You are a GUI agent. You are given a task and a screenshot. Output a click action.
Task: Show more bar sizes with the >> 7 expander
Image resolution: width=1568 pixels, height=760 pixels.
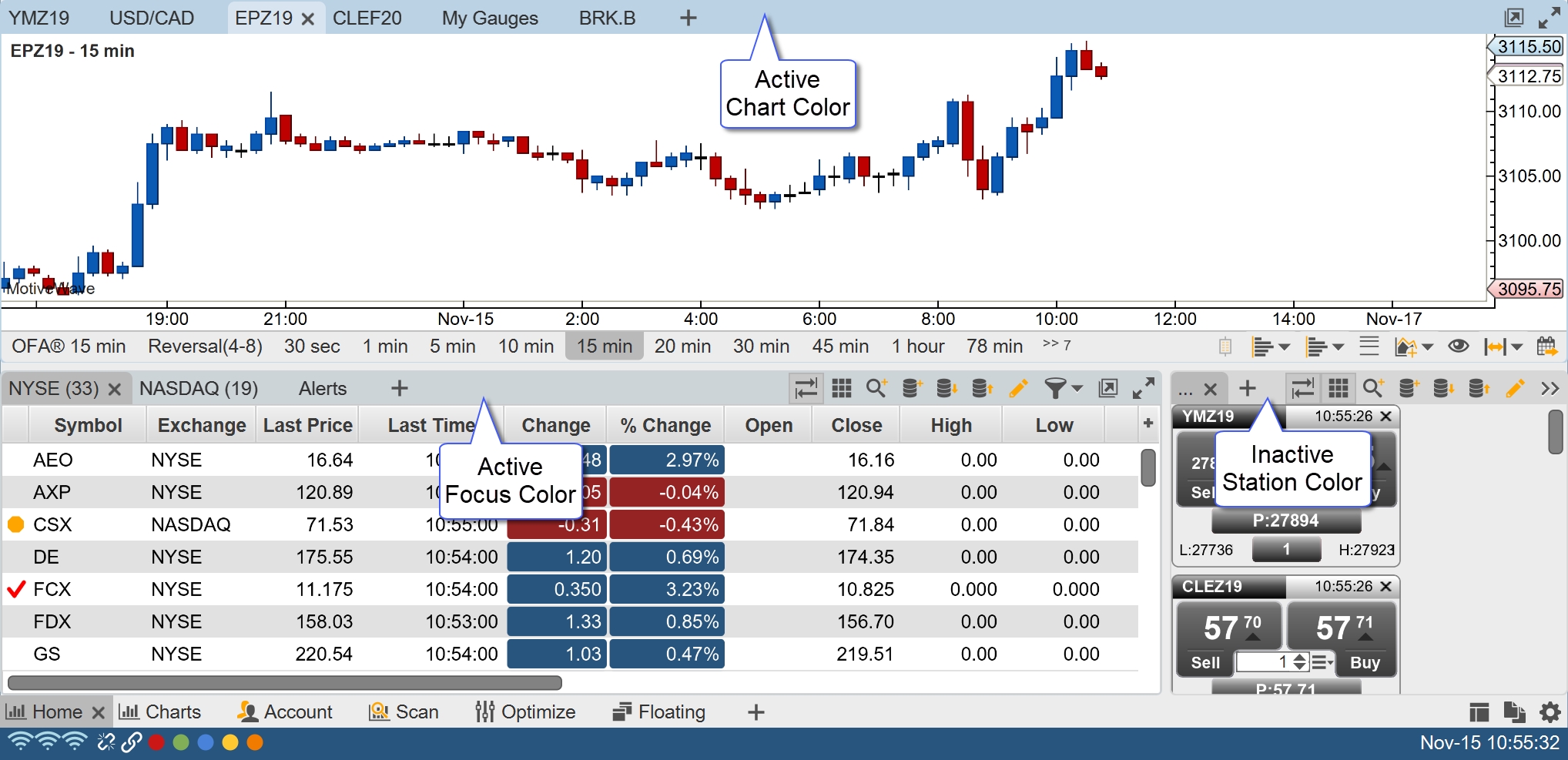[1057, 345]
